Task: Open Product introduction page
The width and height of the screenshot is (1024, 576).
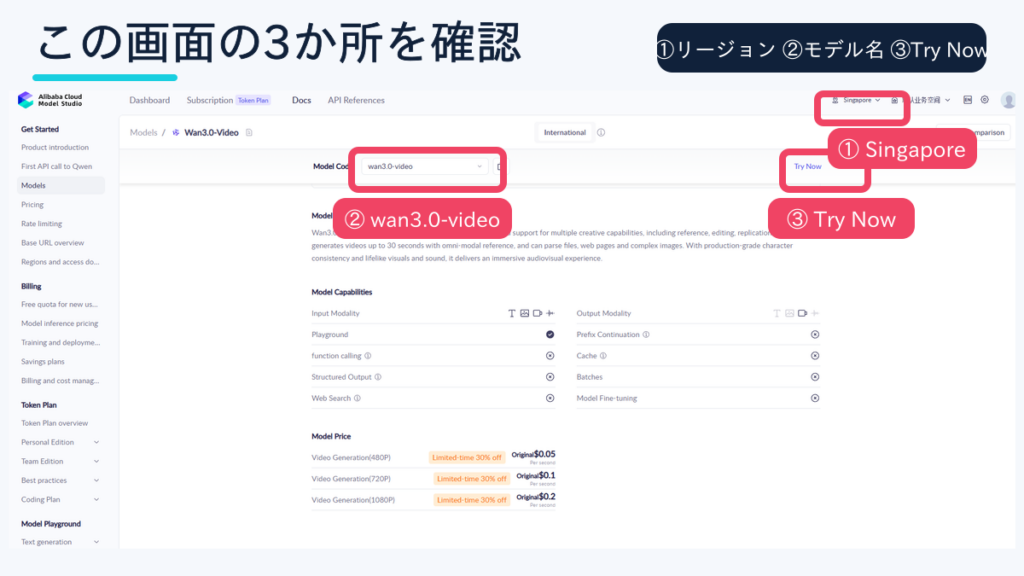Action: [x=55, y=148]
